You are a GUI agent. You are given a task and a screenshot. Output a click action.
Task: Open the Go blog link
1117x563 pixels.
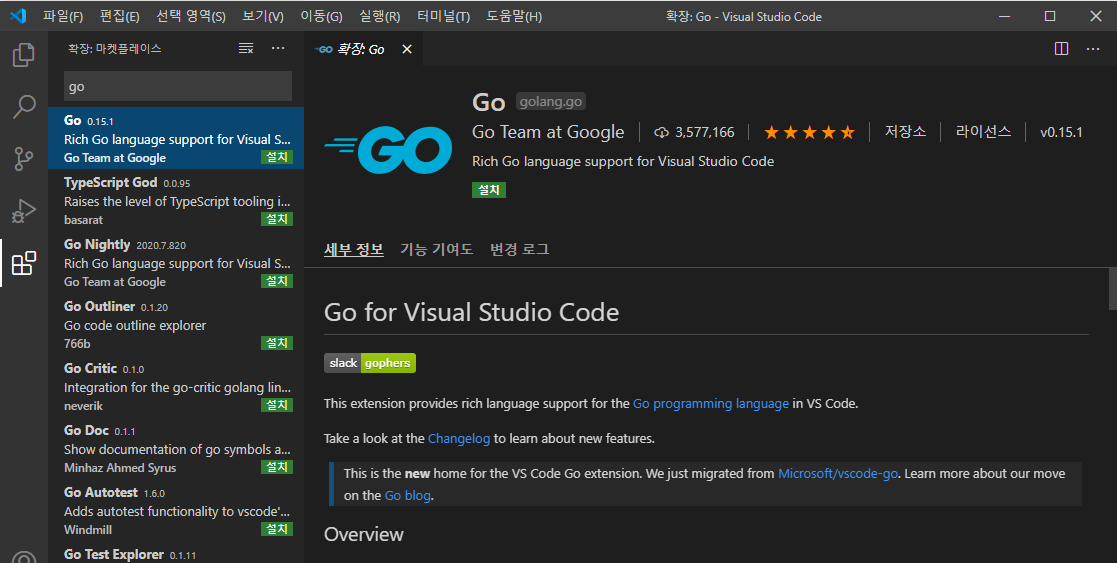tap(407, 496)
